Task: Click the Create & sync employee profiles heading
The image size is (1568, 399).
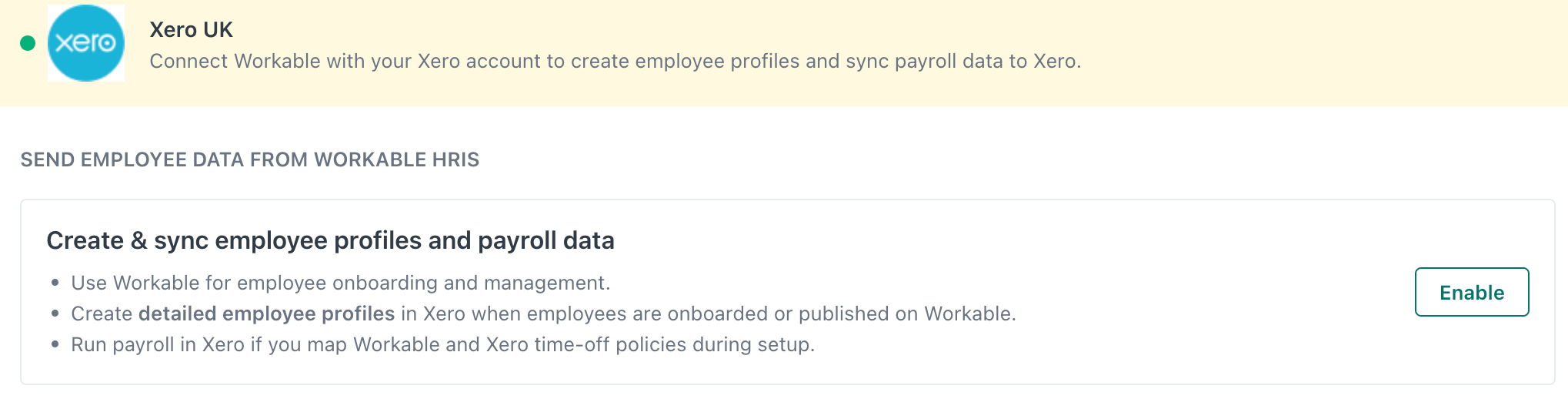Action: click(x=330, y=240)
